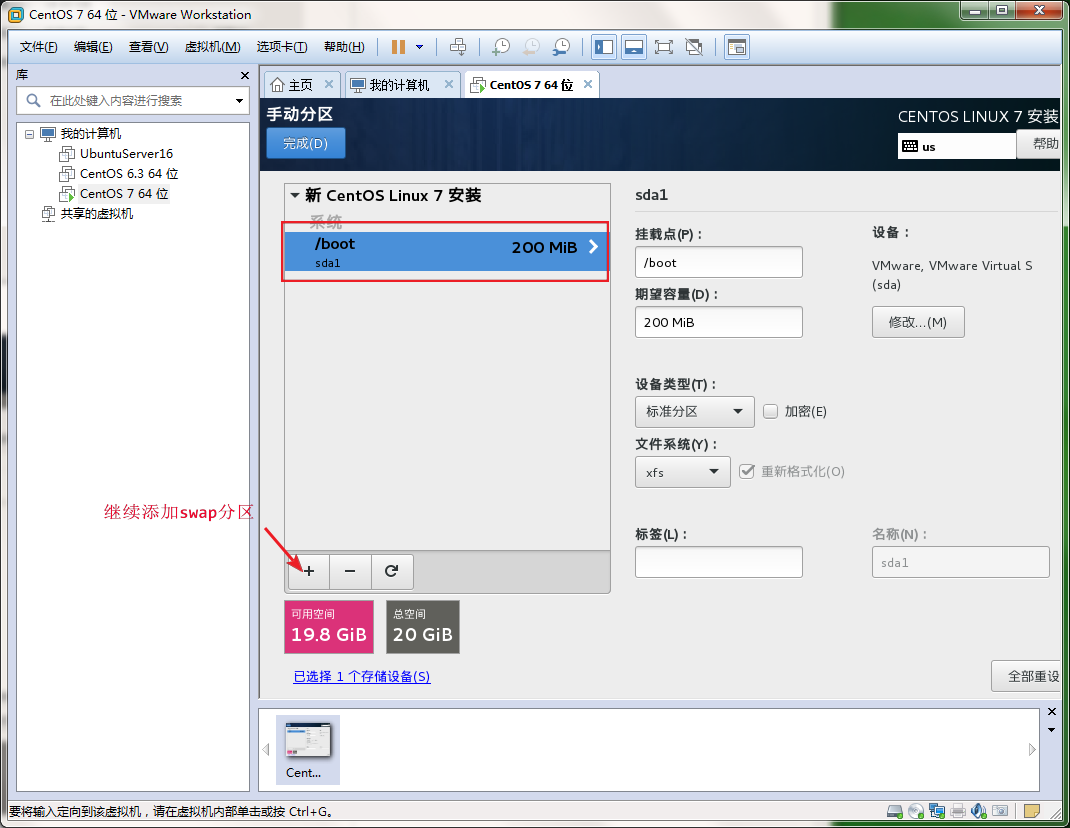
Task: Collapse the 我的计算机 tree node
Action: pyautogui.click(x=29, y=134)
